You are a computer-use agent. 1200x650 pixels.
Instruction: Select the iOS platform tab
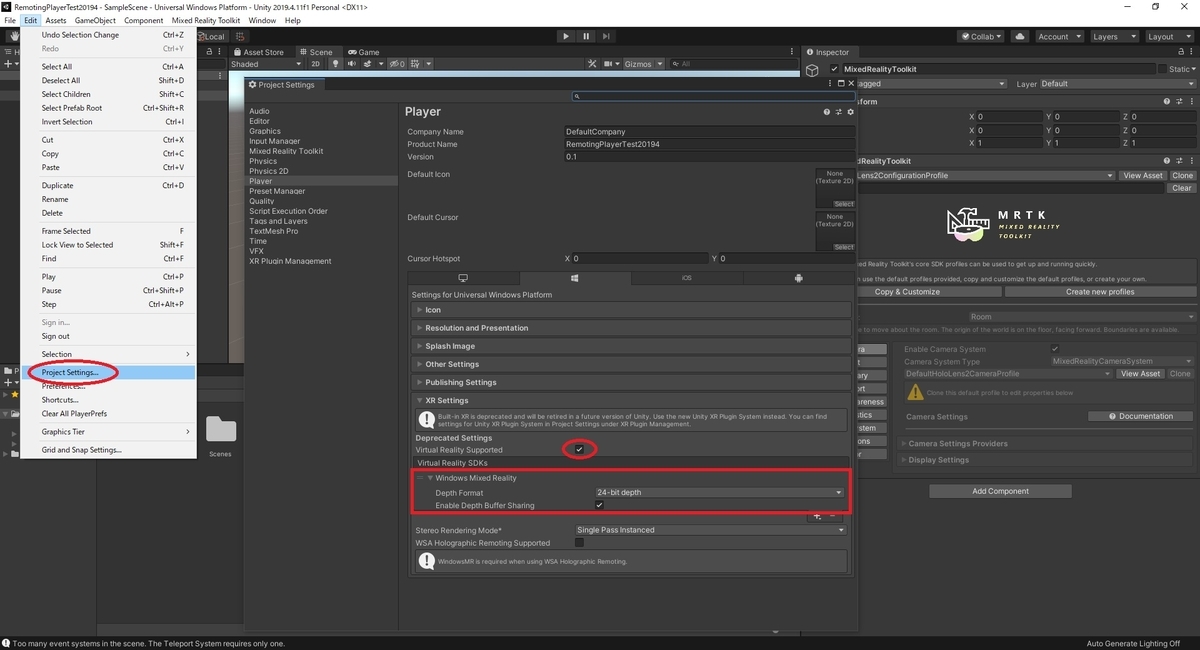point(687,277)
